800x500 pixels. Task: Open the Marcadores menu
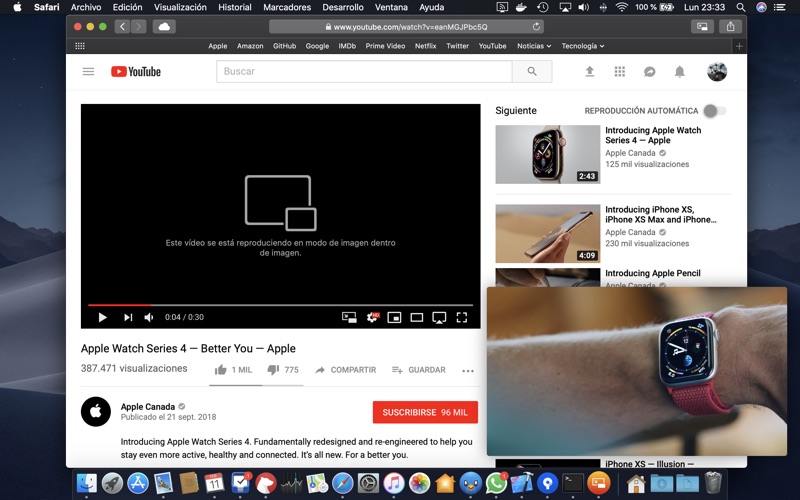[x=287, y=7]
